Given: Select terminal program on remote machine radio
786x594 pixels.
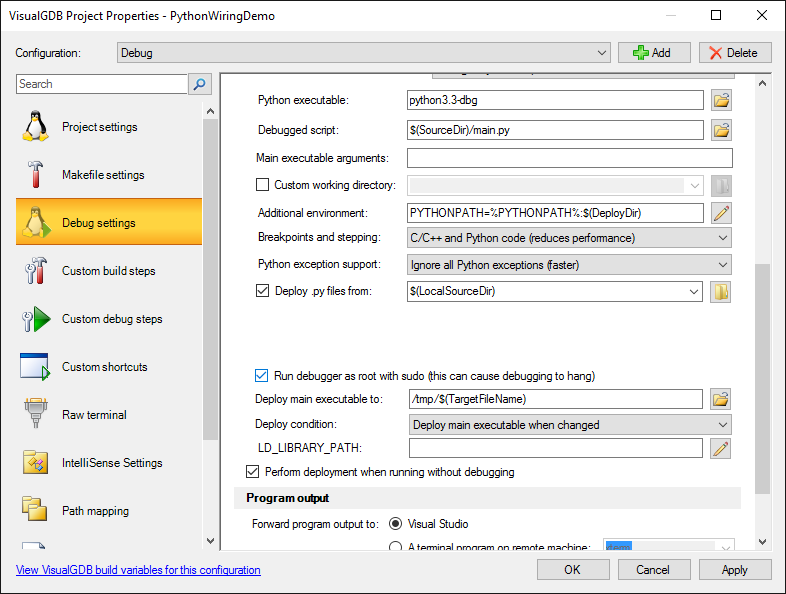Looking at the screenshot, I should (x=396, y=546).
